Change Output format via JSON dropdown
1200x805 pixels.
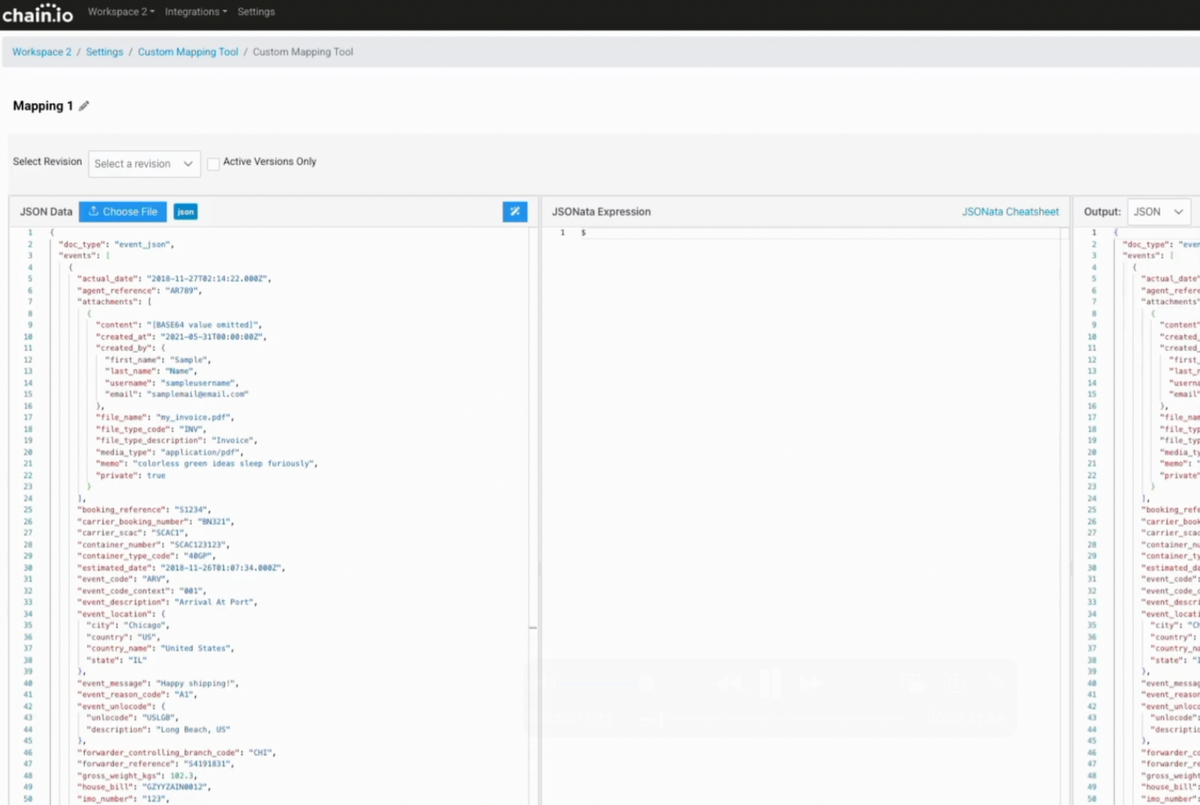coord(1159,211)
